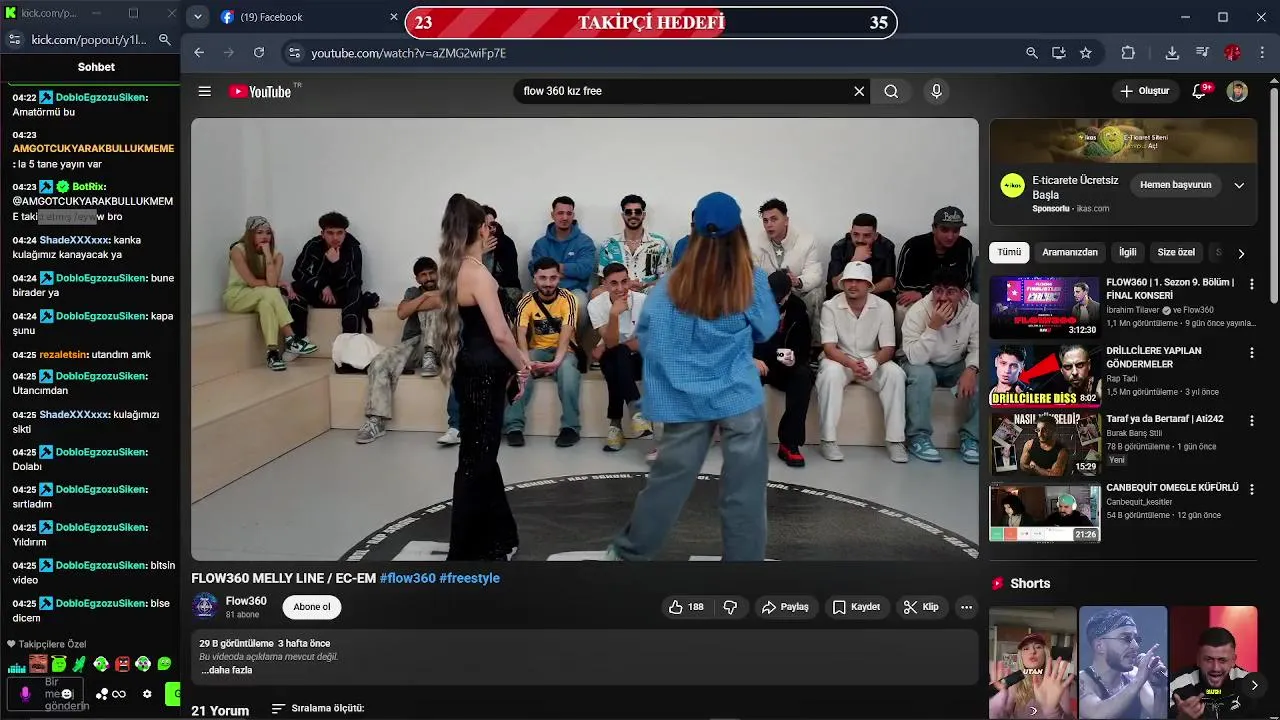This screenshot has height=720, width=1280.
Task: Open Chrome extensions puzzle icon
Action: click(1128, 53)
